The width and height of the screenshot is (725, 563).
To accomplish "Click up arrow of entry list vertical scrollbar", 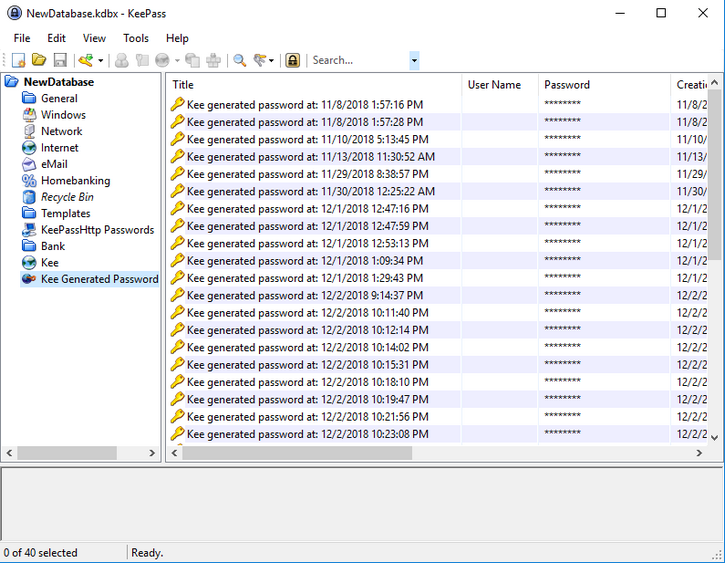I will [x=715, y=82].
